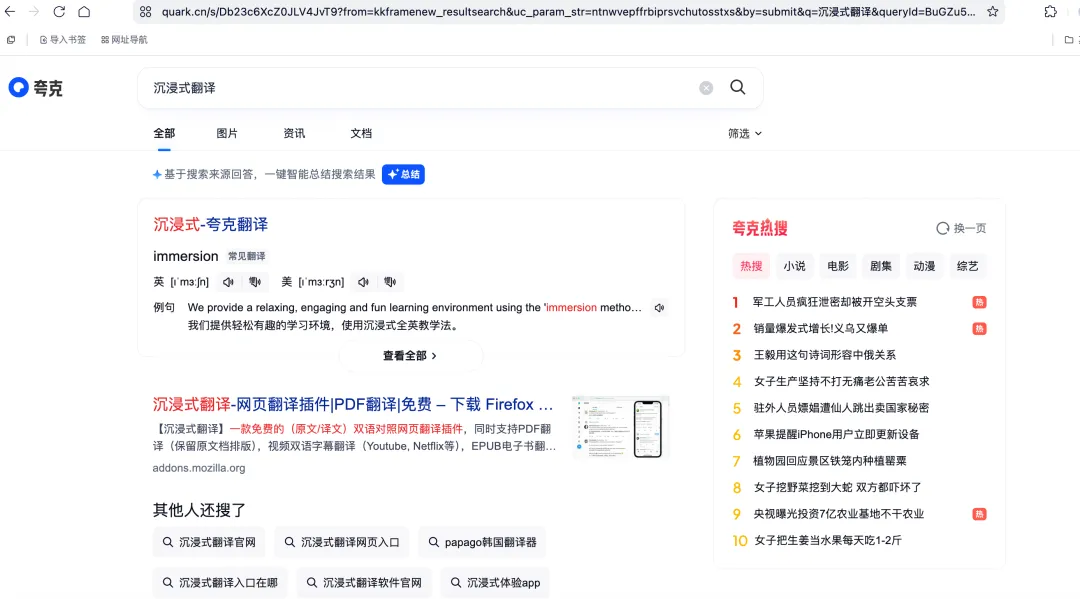The width and height of the screenshot is (1080, 599).
Task: Play American pronunciation of immersion
Action: click(x=363, y=282)
